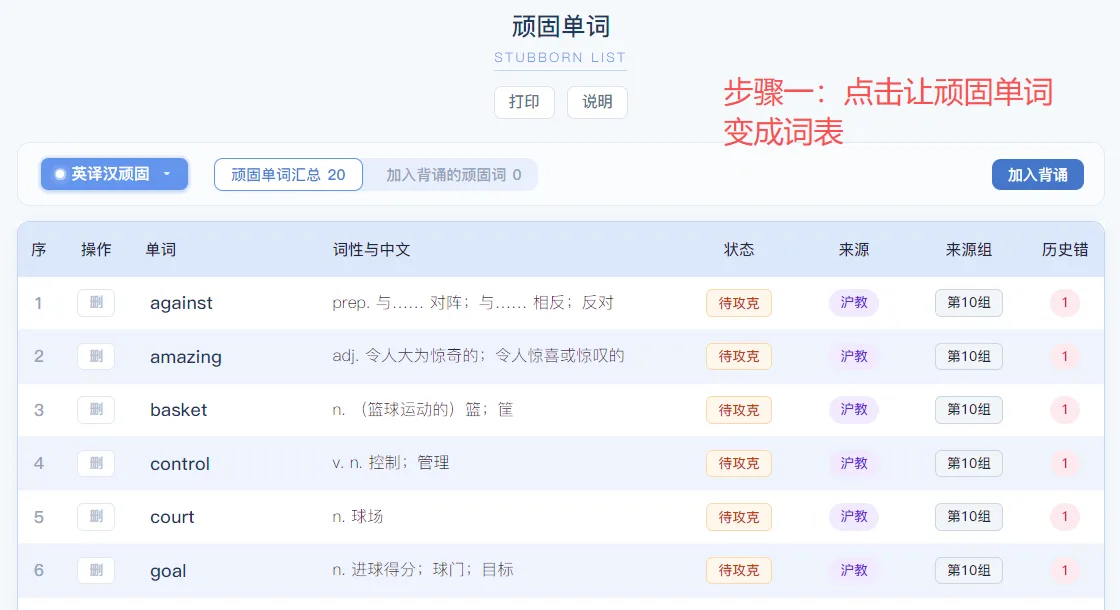Click 第10组 group tag for against

969,303
